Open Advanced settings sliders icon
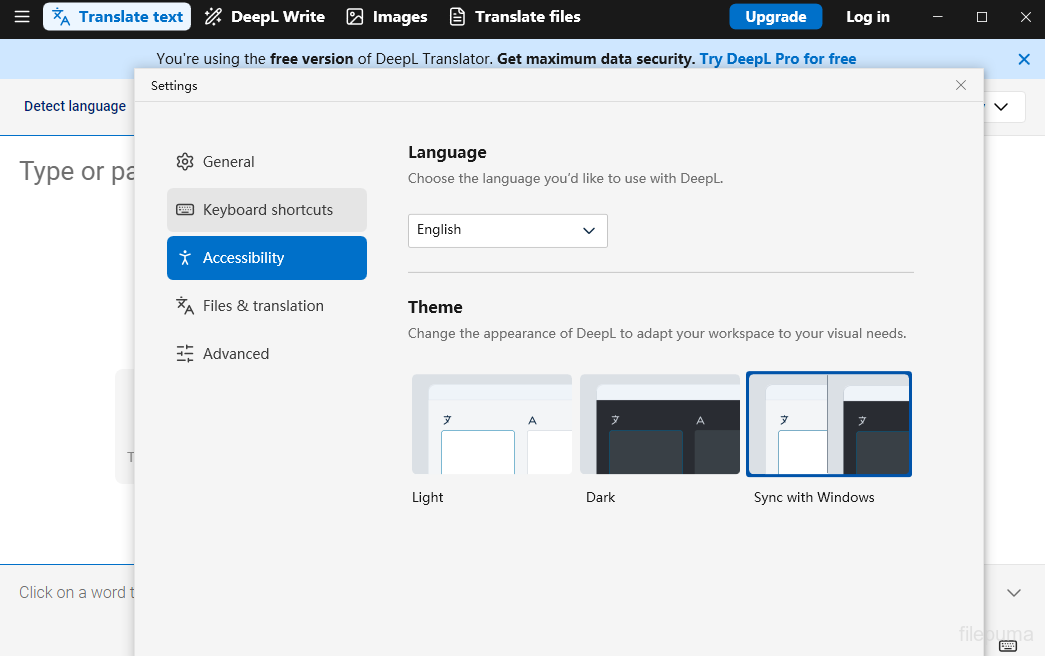This screenshot has height=656, width=1045. 185,353
